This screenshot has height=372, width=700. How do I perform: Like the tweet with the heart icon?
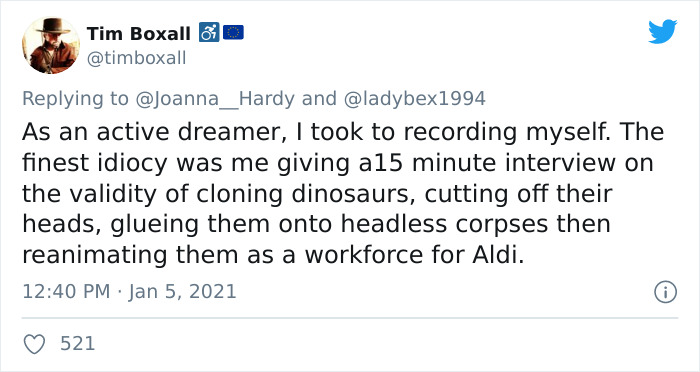point(34,344)
